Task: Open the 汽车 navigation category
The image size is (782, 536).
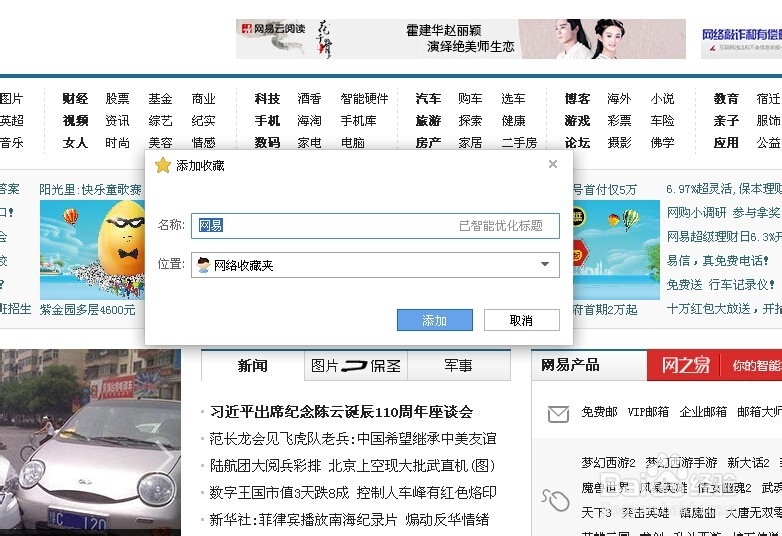Action: [428, 99]
